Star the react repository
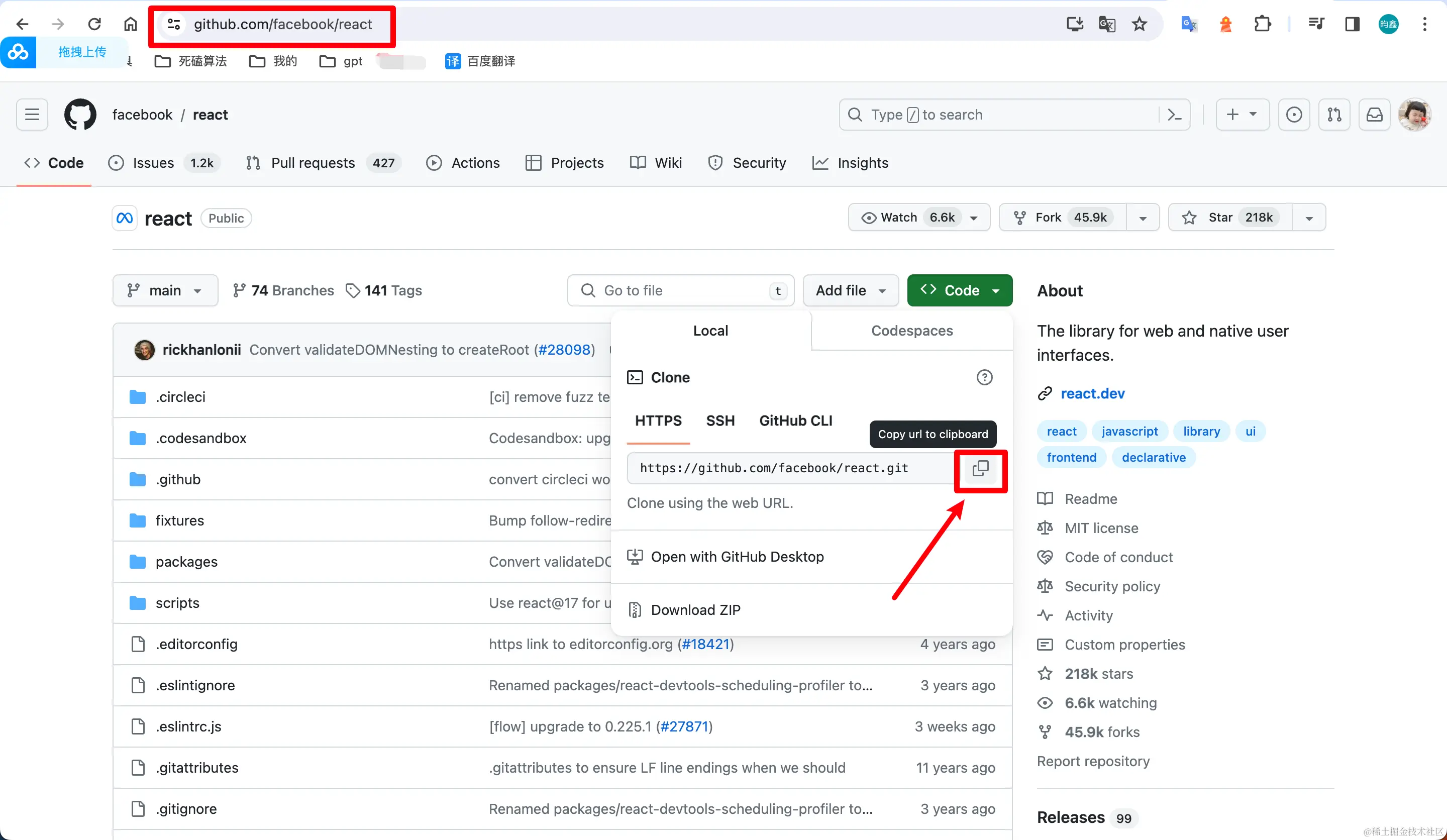 point(1230,218)
